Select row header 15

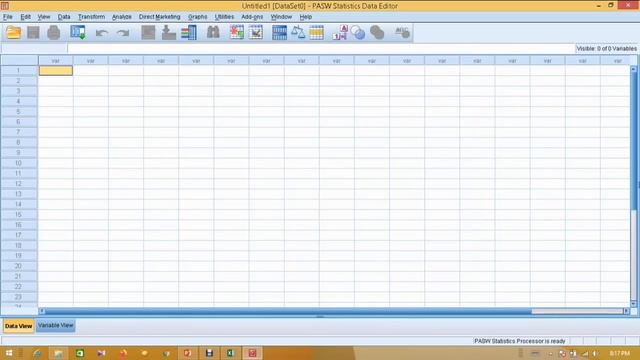point(19,215)
